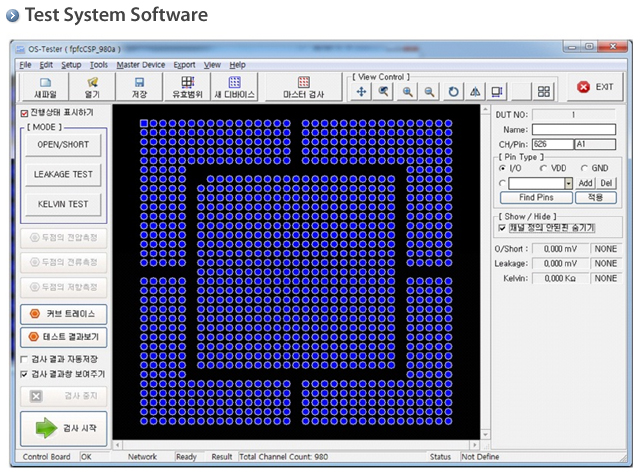Mirror the view with the flip icon
Viewport: 640px width, 476px height.
475,91
